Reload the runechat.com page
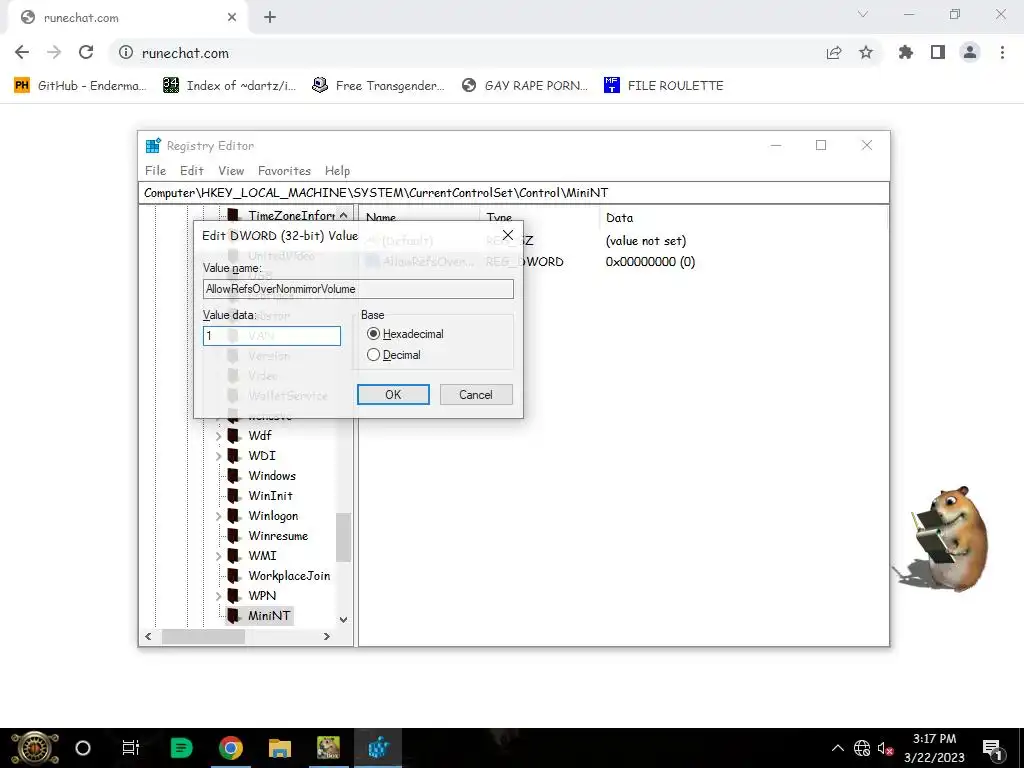 tap(86, 52)
